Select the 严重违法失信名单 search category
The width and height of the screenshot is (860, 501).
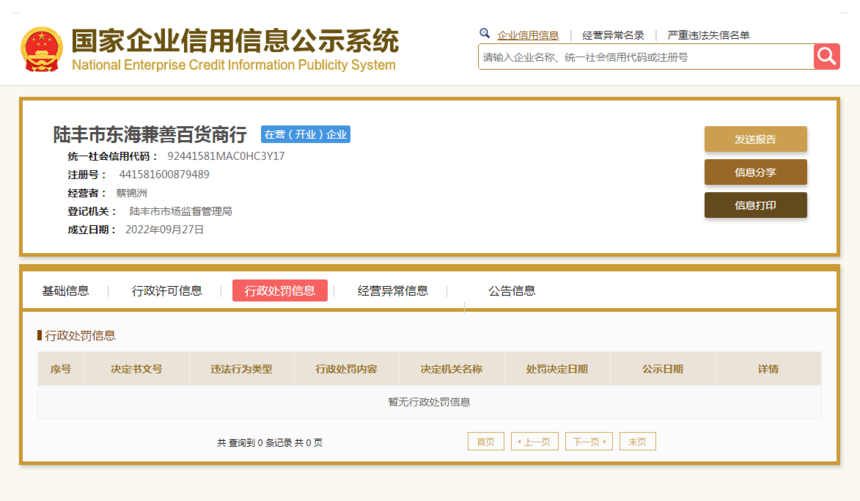click(708, 35)
